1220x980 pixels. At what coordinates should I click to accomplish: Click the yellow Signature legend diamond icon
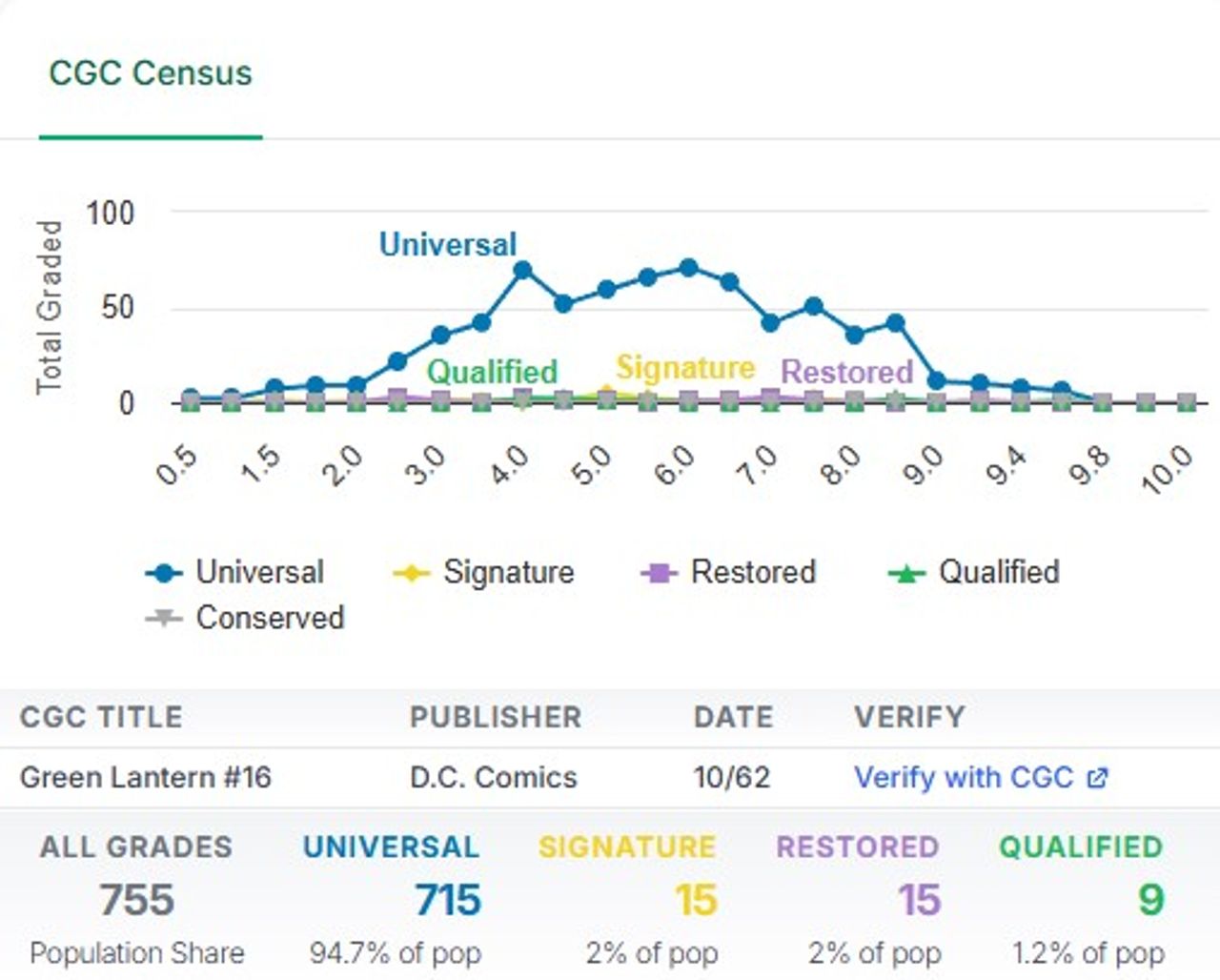(411, 573)
